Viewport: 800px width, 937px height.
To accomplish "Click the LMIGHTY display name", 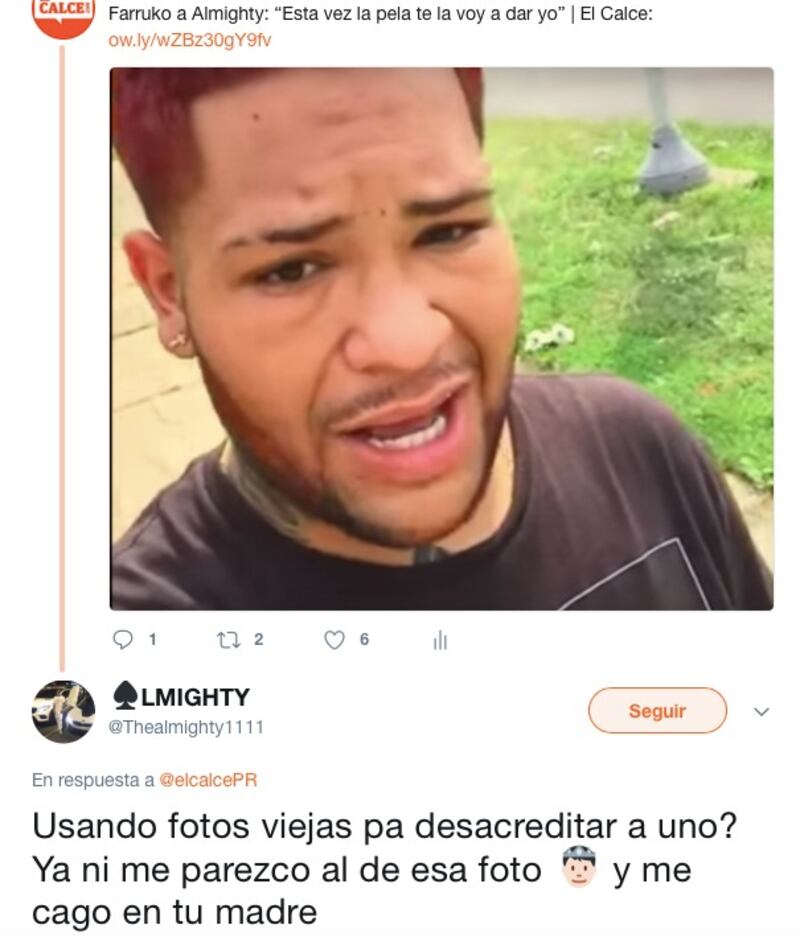I will 194,697.
